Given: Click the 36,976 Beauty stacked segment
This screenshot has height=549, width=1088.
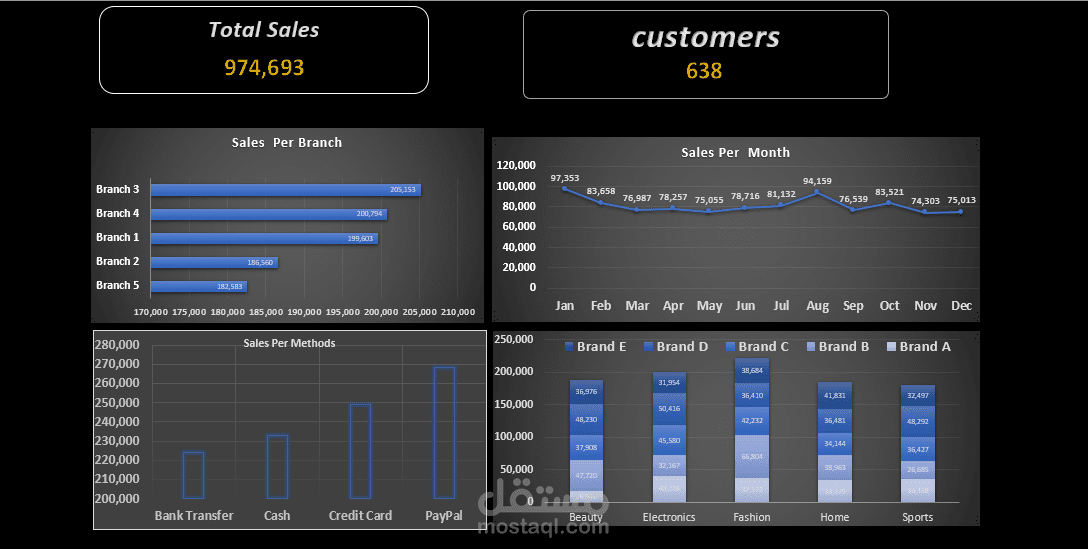Looking at the screenshot, I should coord(586,392).
